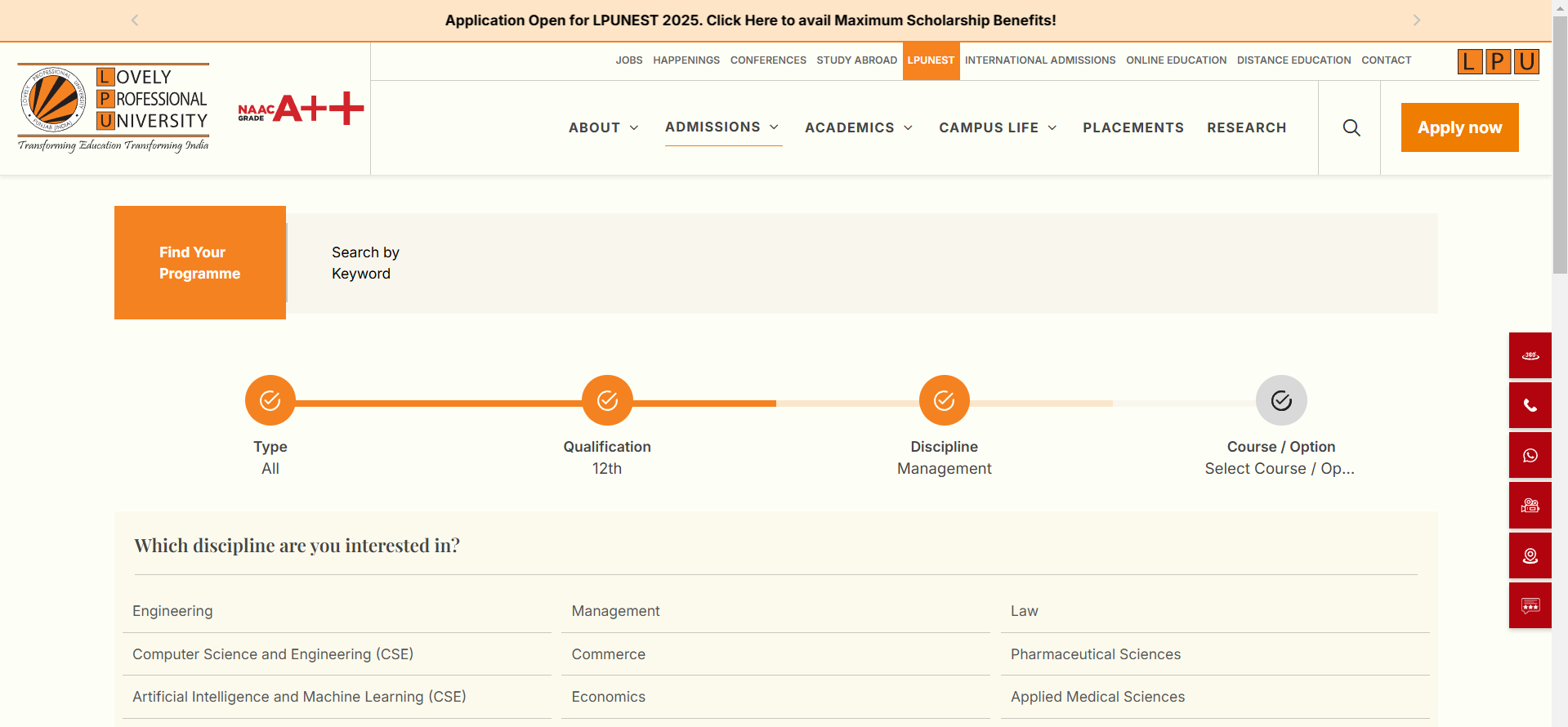Open Distance Education link
The image size is (1568, 727).
point(1294,60)
